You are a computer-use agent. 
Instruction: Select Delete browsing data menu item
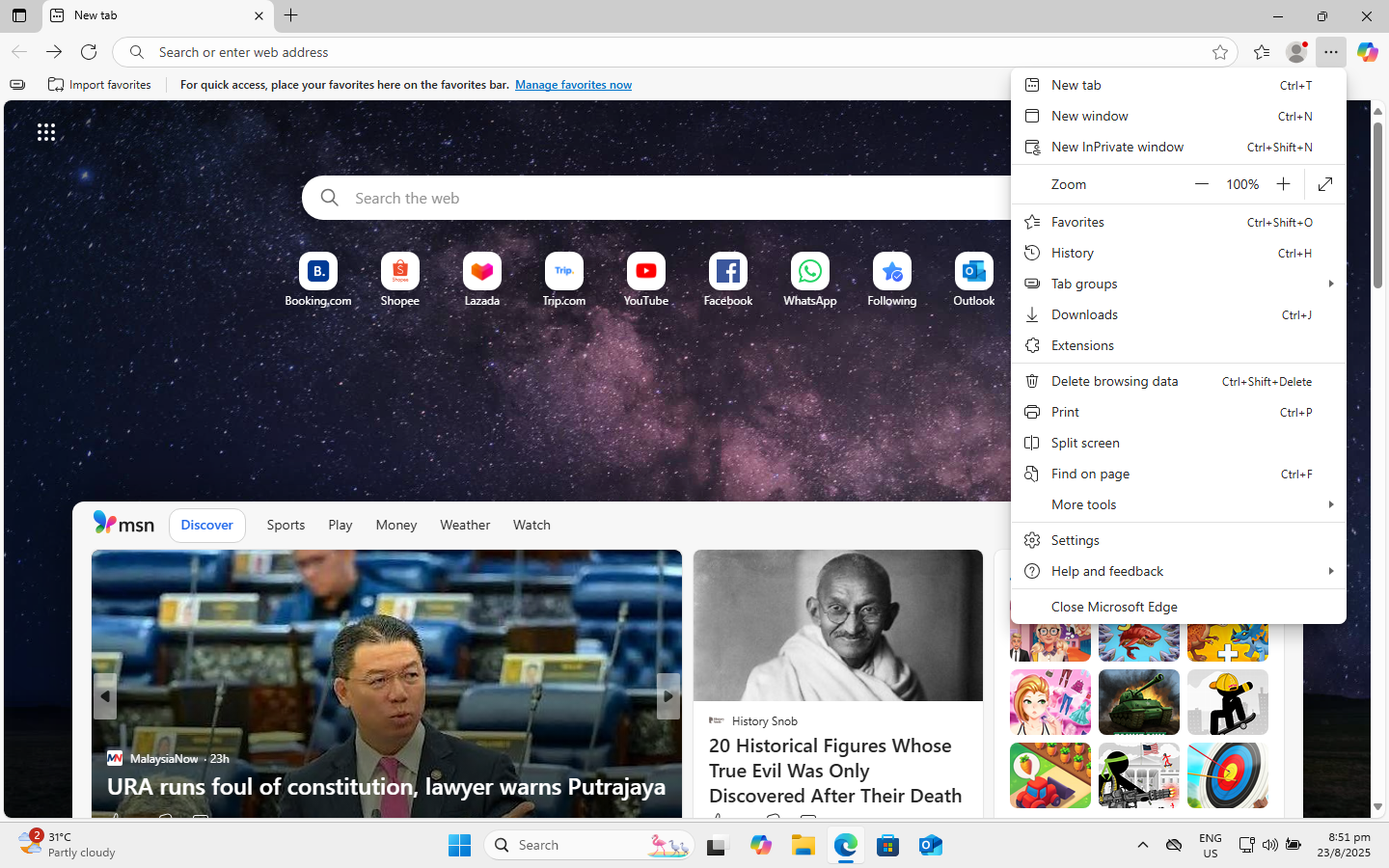pyautogui.click(x=1179, y=381)
